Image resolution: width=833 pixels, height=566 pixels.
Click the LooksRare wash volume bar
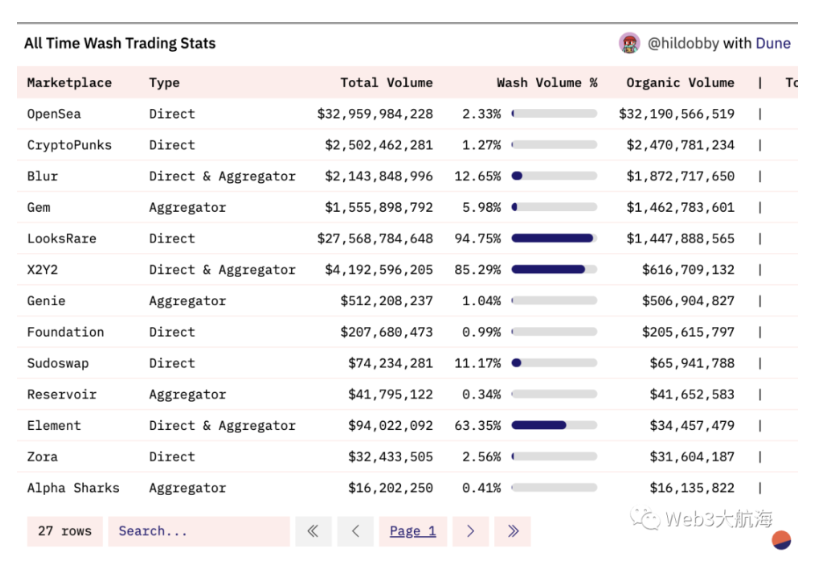(554, 238)
